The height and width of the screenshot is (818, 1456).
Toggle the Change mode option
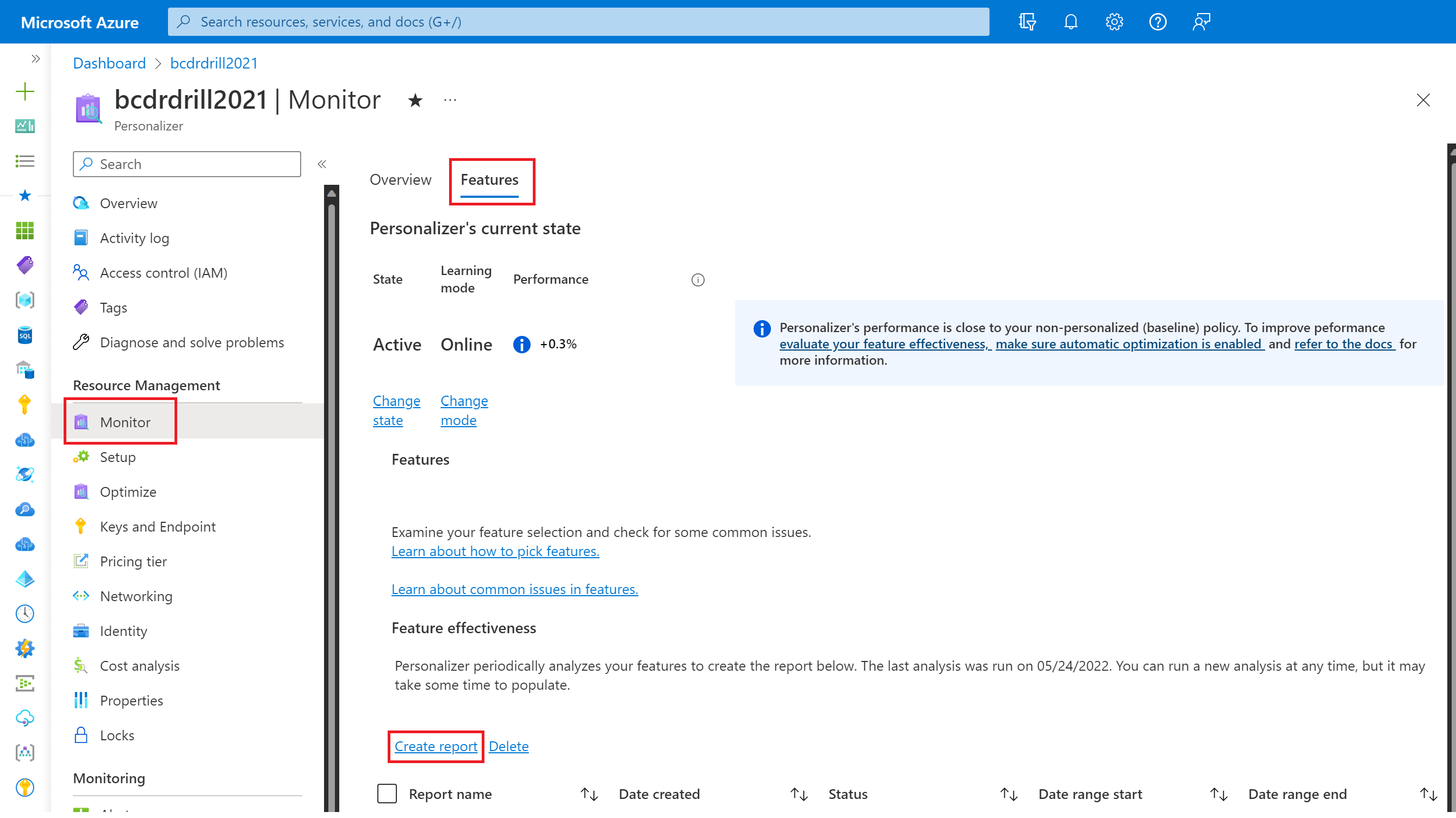(464, 410)
